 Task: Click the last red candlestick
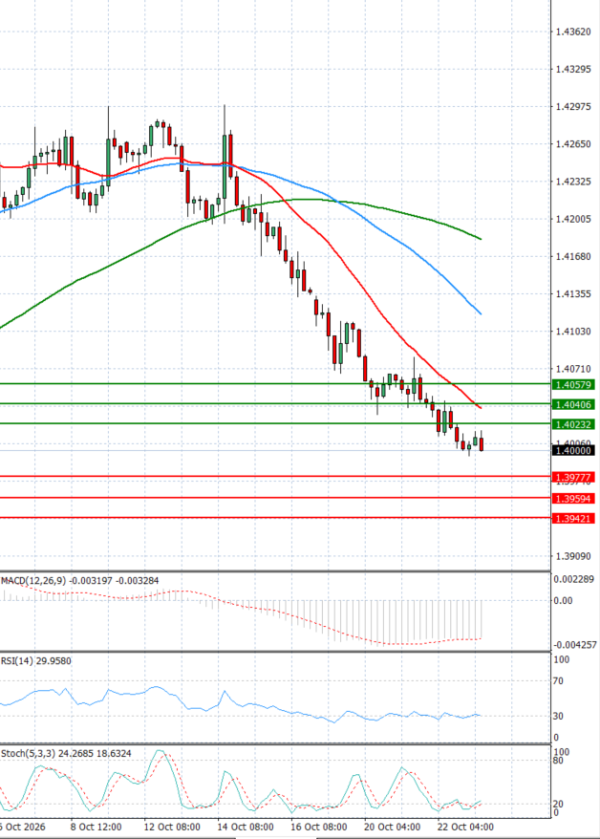[482, 444]
